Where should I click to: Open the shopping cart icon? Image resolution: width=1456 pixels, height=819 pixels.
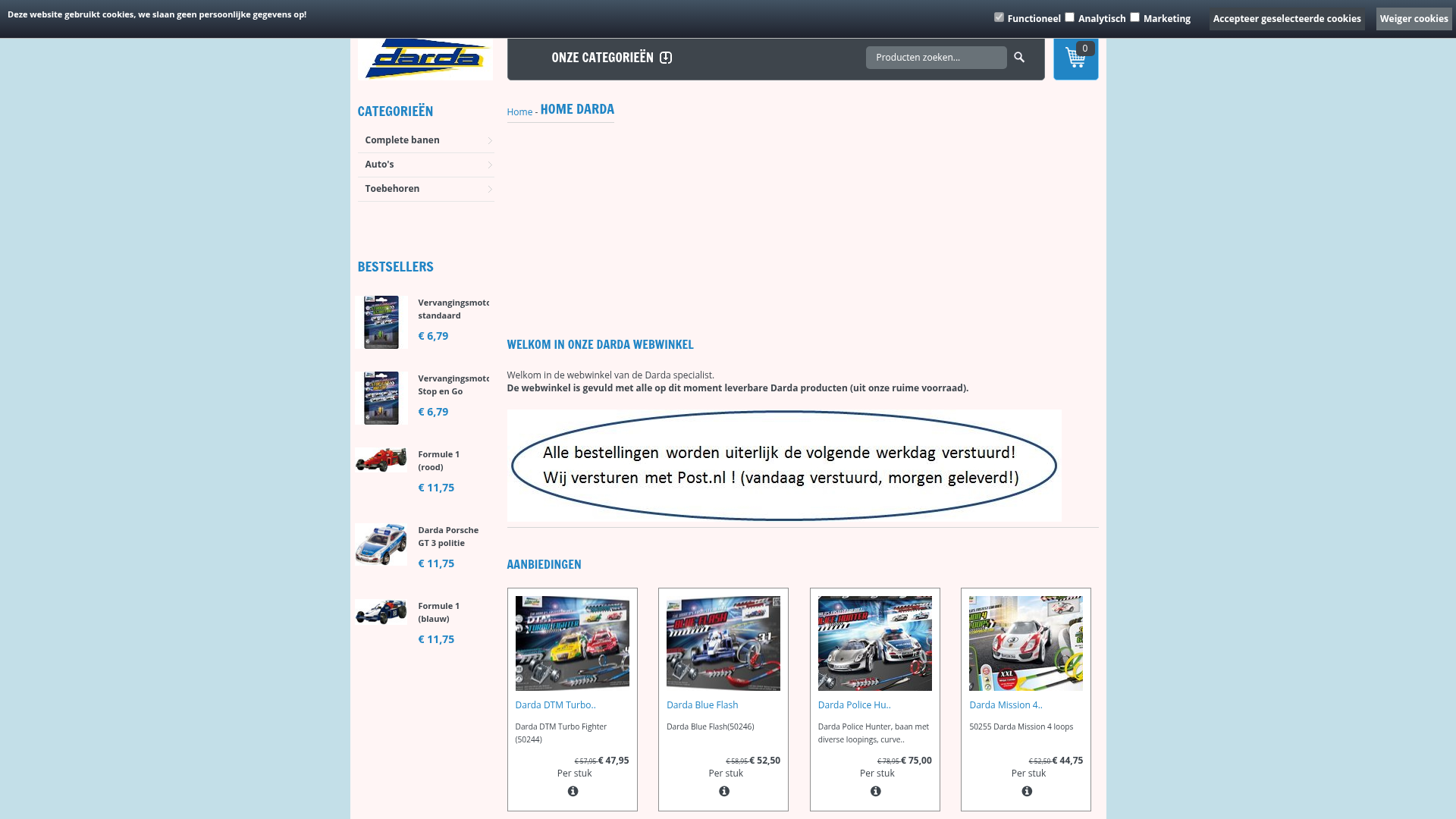(1075, 58)
